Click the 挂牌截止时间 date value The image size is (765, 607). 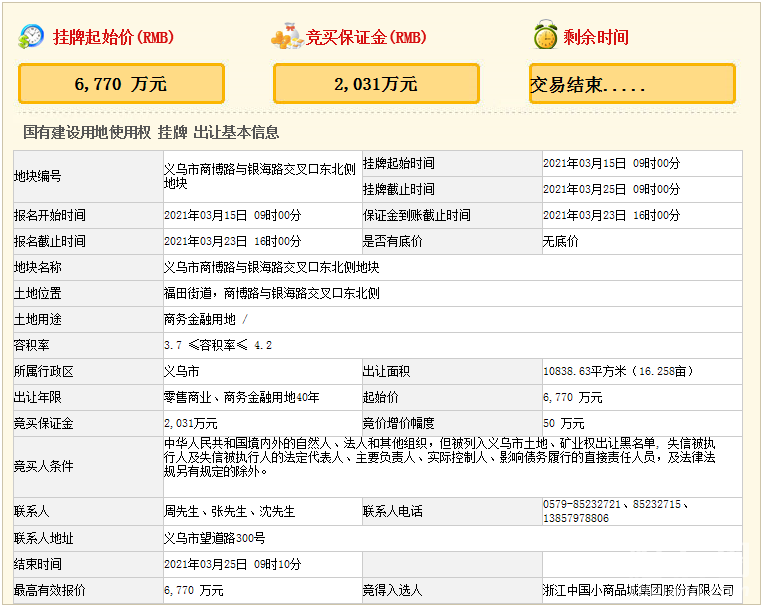tap(611, 189)
